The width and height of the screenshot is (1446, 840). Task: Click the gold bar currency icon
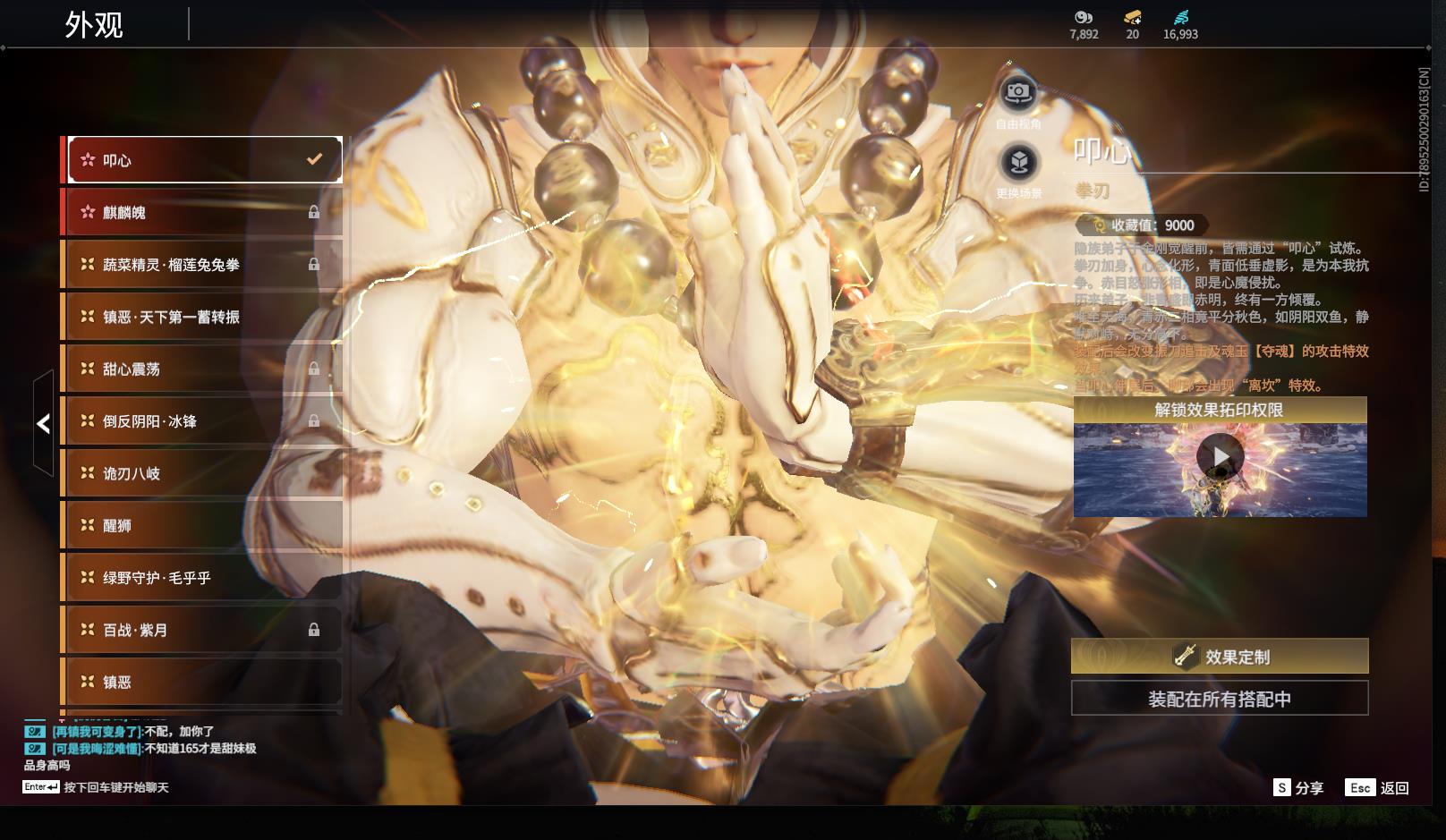point(1132,17)
